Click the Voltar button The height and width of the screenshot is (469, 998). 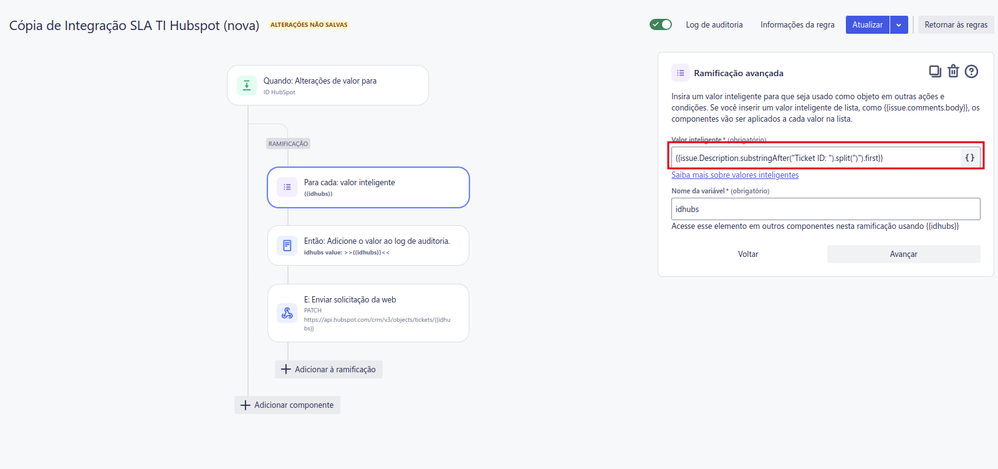748,254
